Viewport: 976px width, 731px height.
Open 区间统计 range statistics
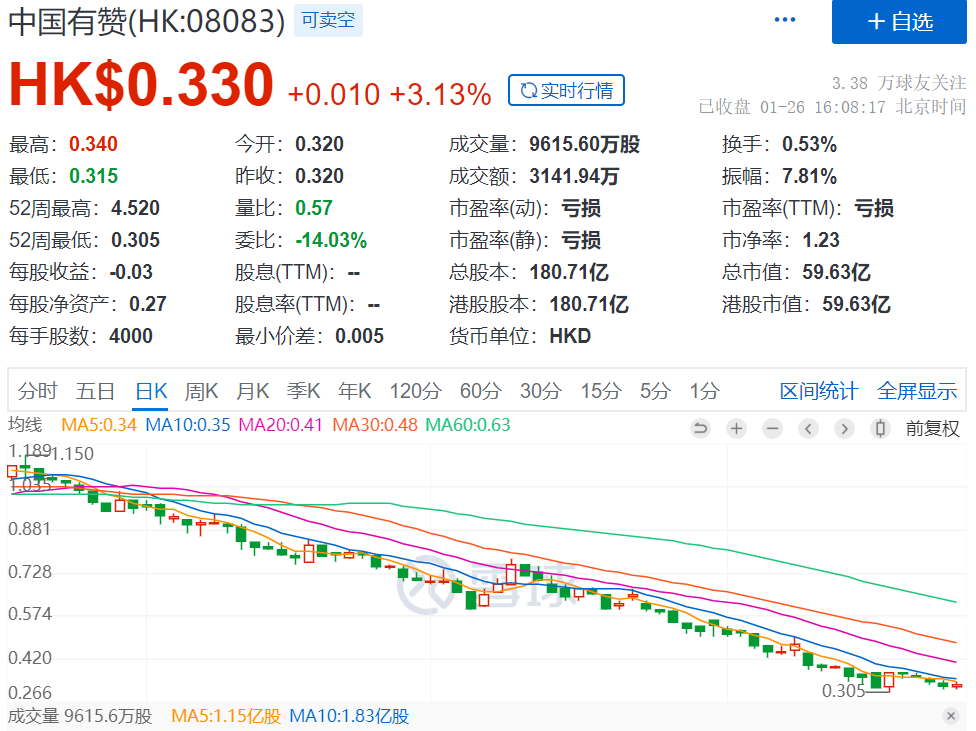(x=819, y=391)
